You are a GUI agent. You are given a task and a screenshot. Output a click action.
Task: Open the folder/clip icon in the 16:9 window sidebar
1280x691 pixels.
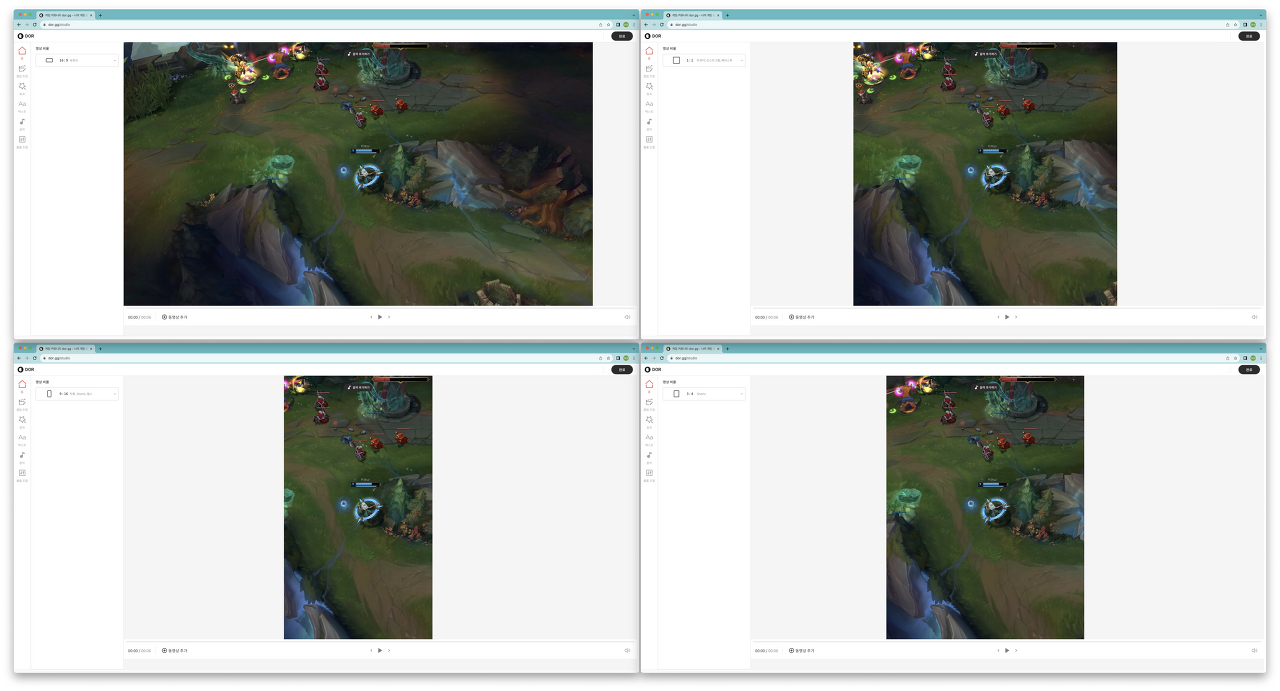click(x=22, y=70)
